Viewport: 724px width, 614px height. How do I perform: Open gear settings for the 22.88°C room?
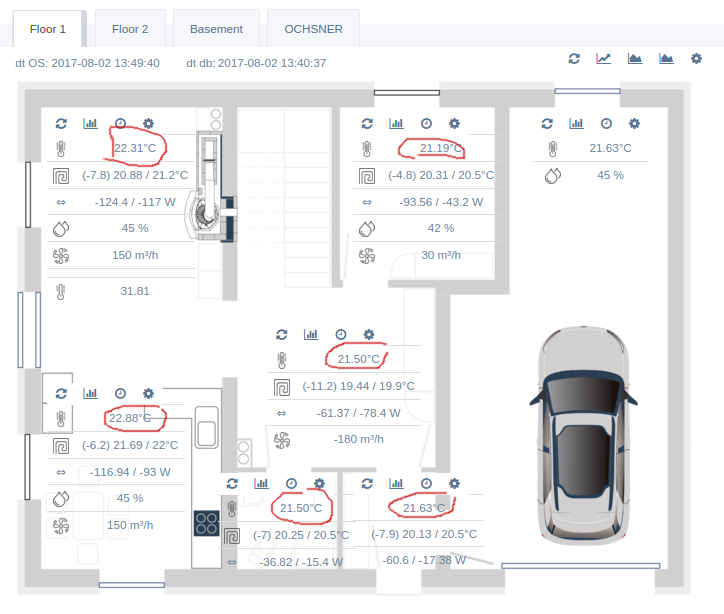tap(148, 394)
